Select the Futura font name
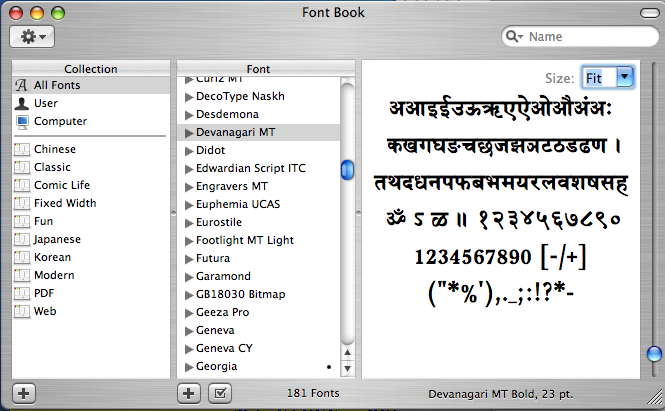Screen dimensions: 665x411 pos(213,258)
